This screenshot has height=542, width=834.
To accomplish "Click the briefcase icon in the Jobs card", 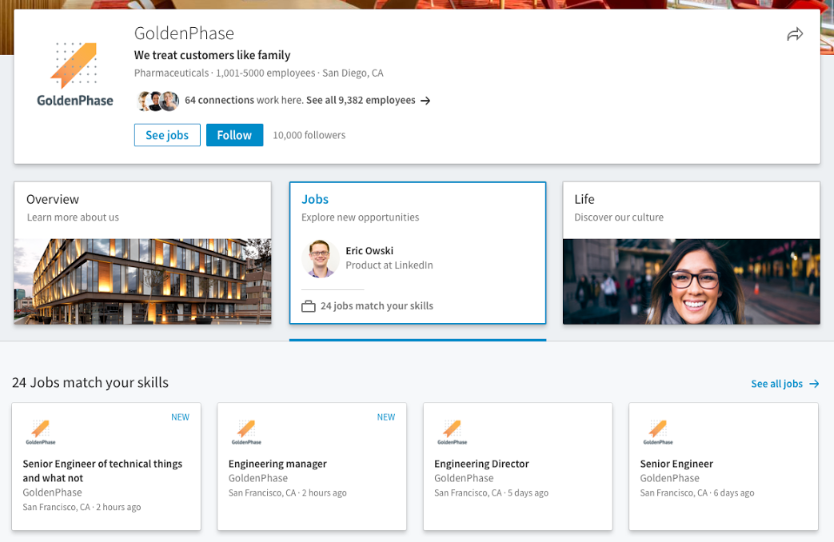I will pyautogui.click(x=308, y=306).
